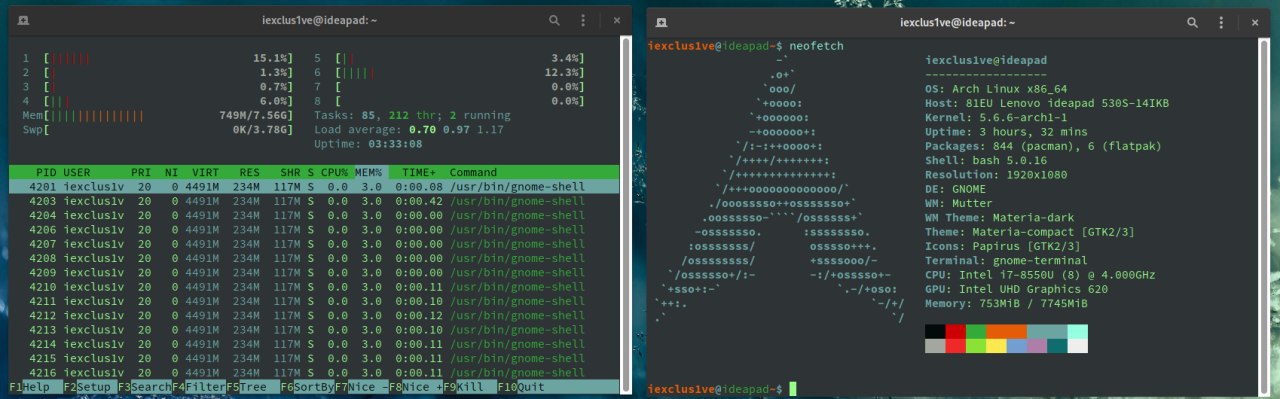Click the "Terminal: gnome-terminal" line in neofetch
The height and width of the screenshot is (399, 1280).
click(1007, 260)
